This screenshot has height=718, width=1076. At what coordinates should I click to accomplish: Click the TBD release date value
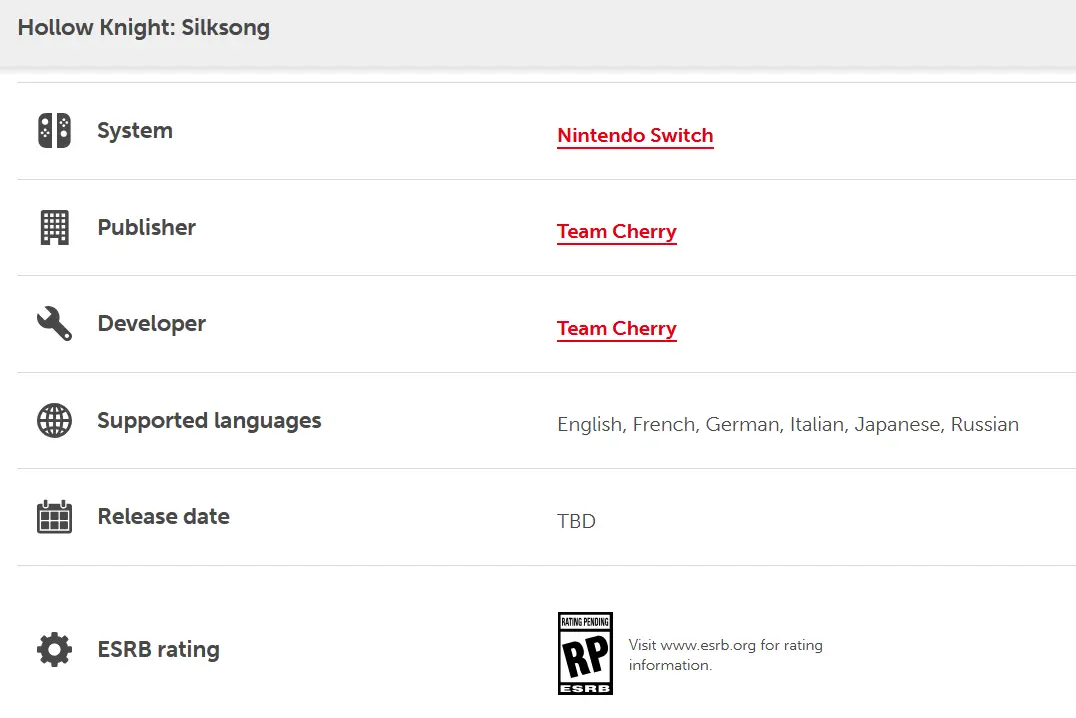576,522
